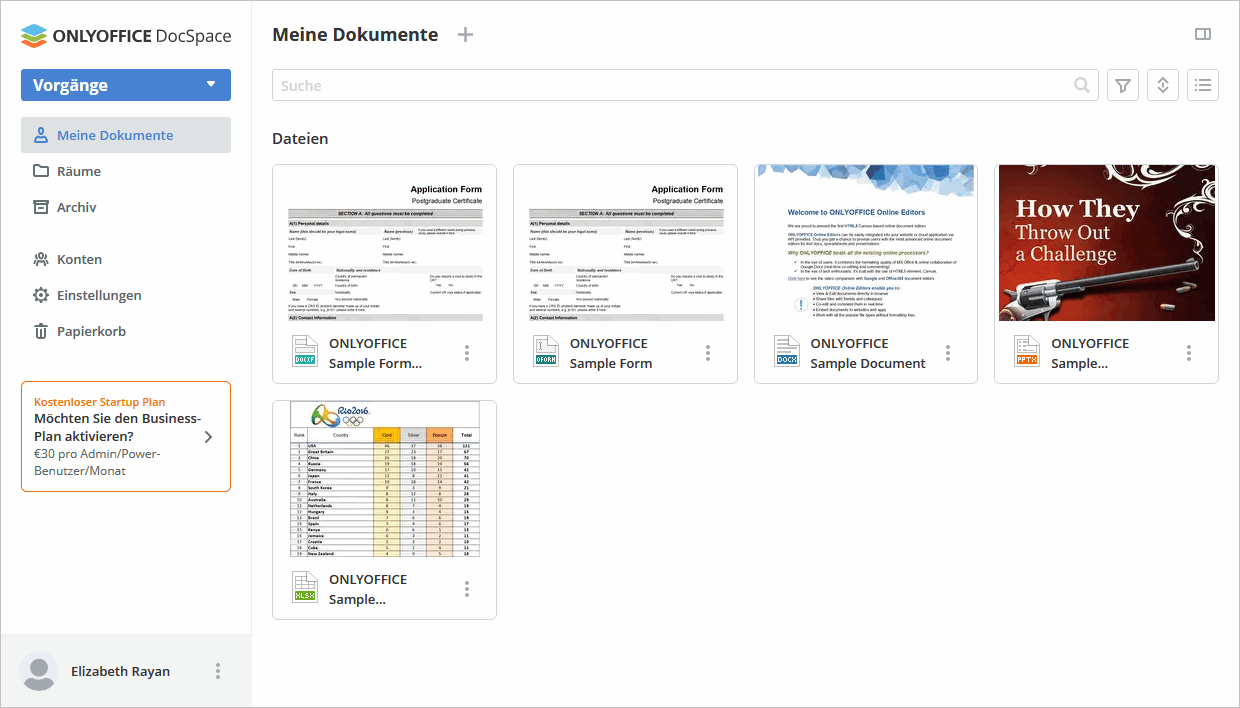1240x708 pixels.
Task: Click into the Suche search field
Action: tap(685, 85)
